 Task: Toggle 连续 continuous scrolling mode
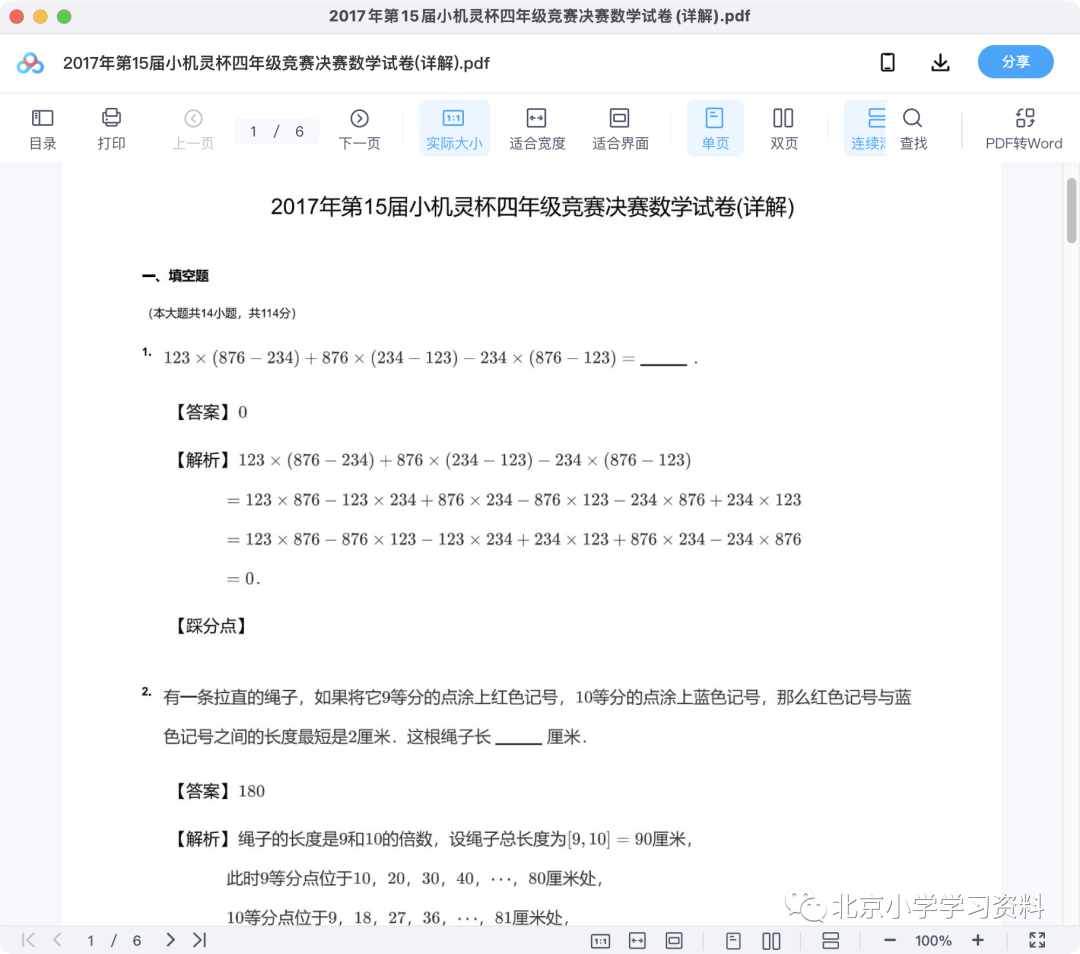[867, 129]
